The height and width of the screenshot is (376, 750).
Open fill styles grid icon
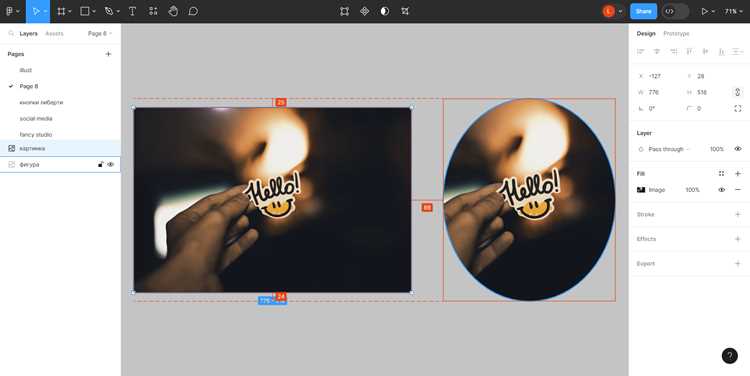tap(721, 174)
